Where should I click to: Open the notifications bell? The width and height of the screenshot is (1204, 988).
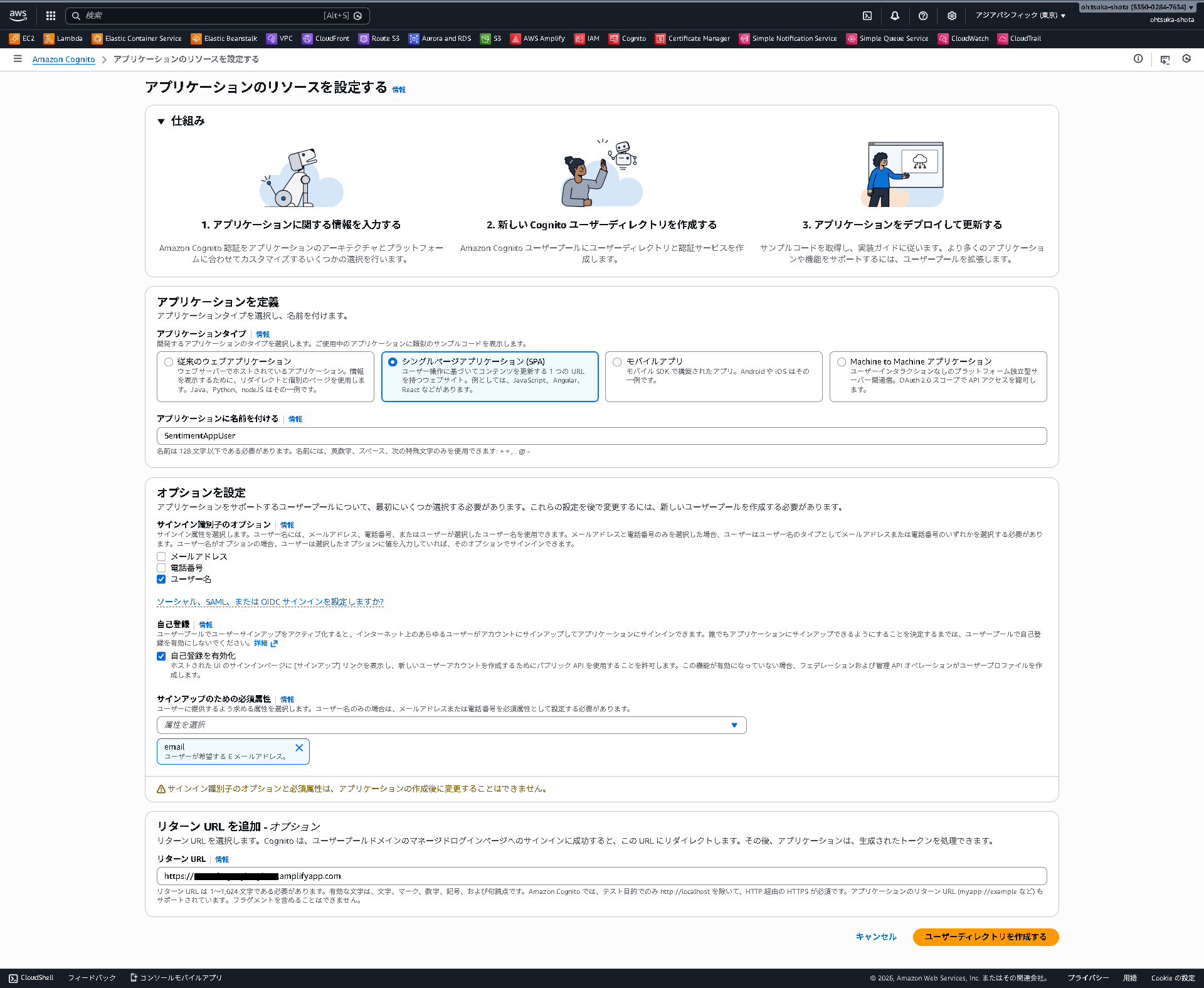(895, 16)
